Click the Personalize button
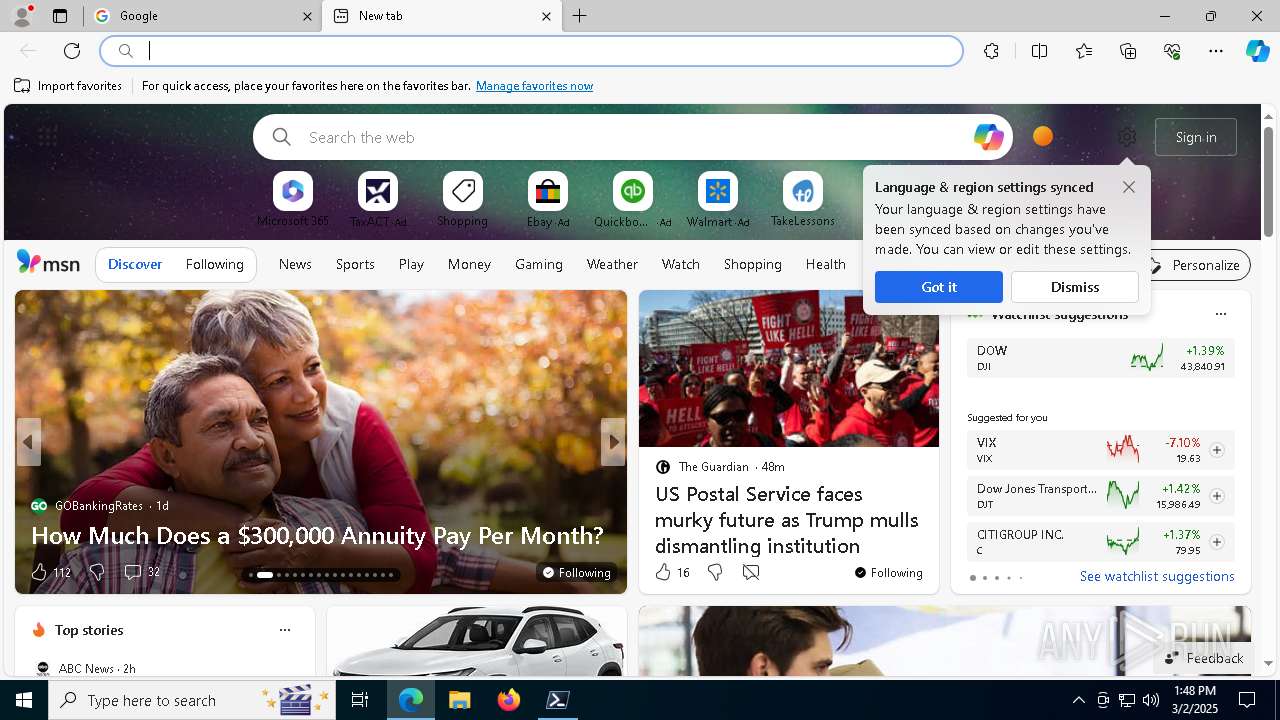 point(1196,265)
